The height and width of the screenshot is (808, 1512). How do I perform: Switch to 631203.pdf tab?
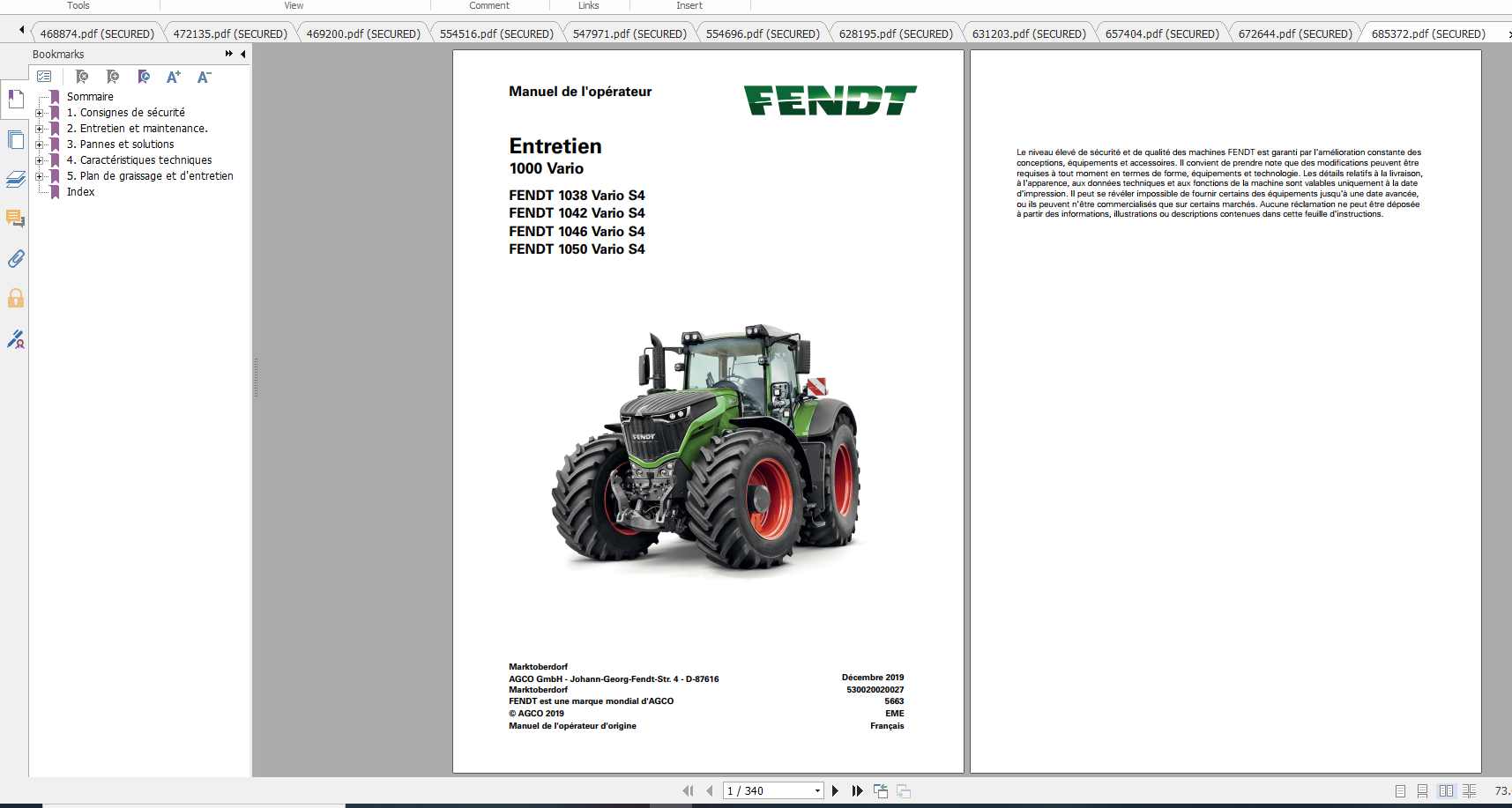coord(1029,33)
